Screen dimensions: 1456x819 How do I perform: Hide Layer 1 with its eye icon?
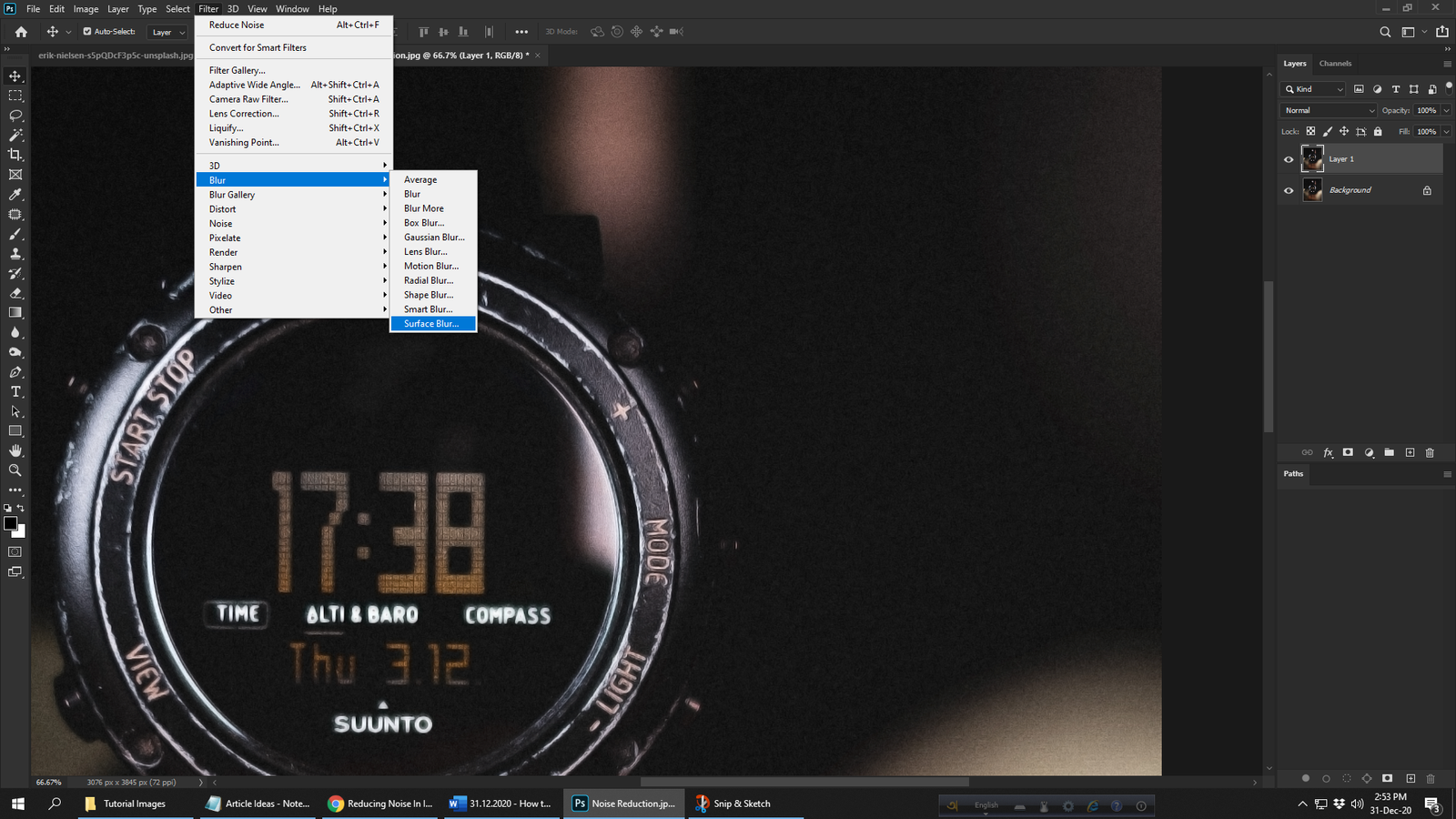[x=1289, y=159]
